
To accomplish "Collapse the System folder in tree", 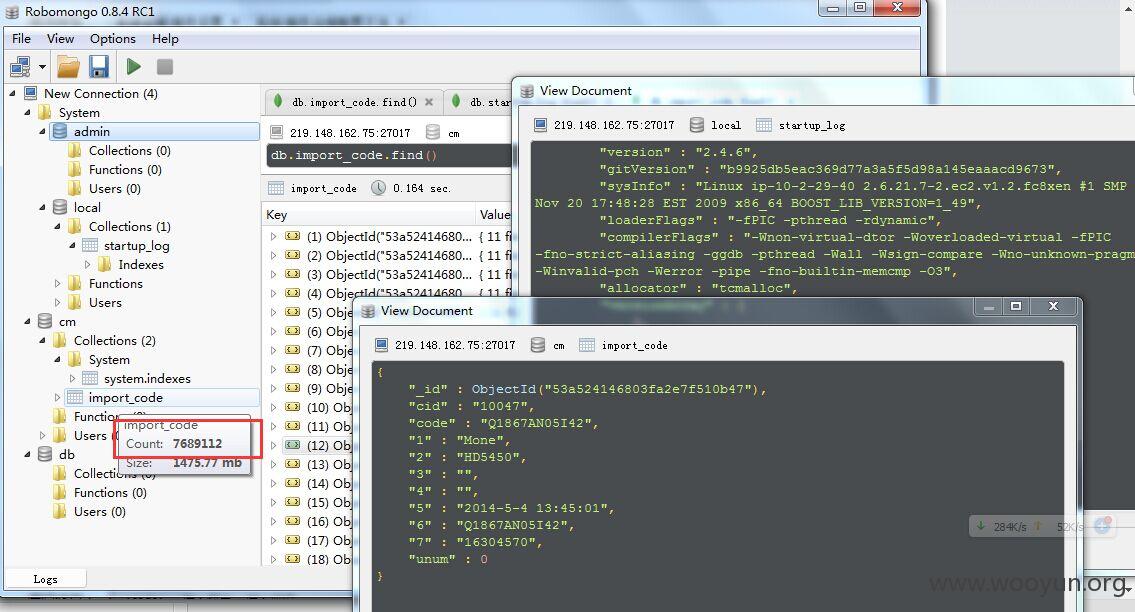I will click(28, 112).
